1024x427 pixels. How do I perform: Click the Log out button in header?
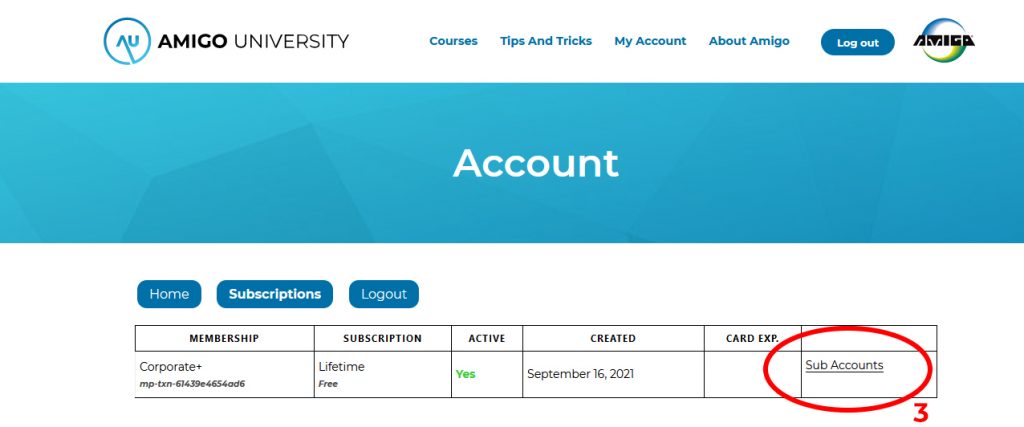pos(857,42)
